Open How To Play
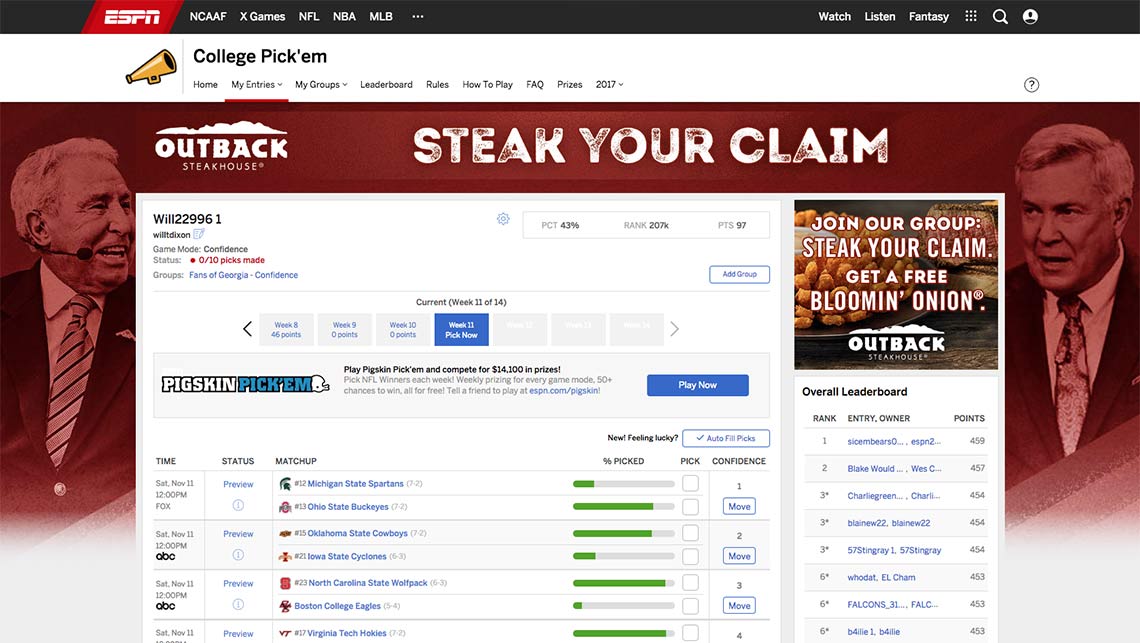Viewport: 1140px width, 643px height. point(487,84)
